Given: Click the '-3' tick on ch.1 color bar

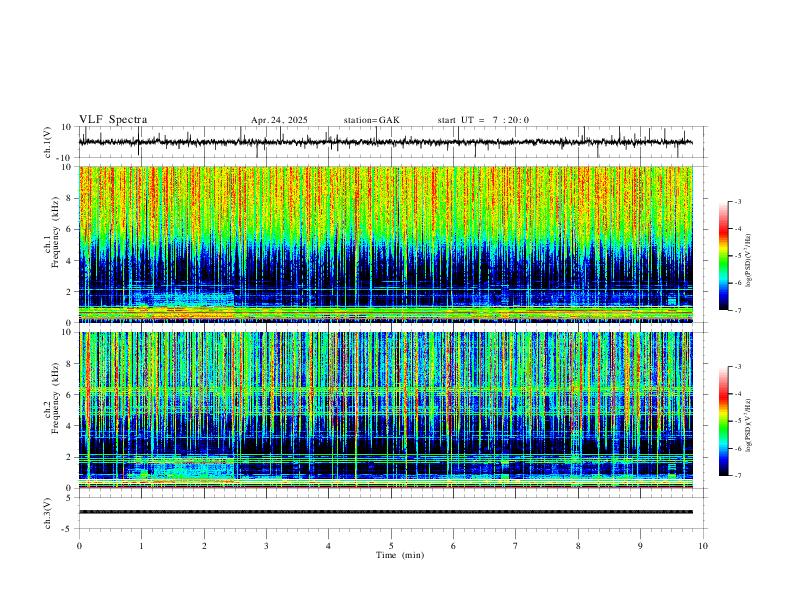Looking at the screenshot, I should click(x=737, y=201).
